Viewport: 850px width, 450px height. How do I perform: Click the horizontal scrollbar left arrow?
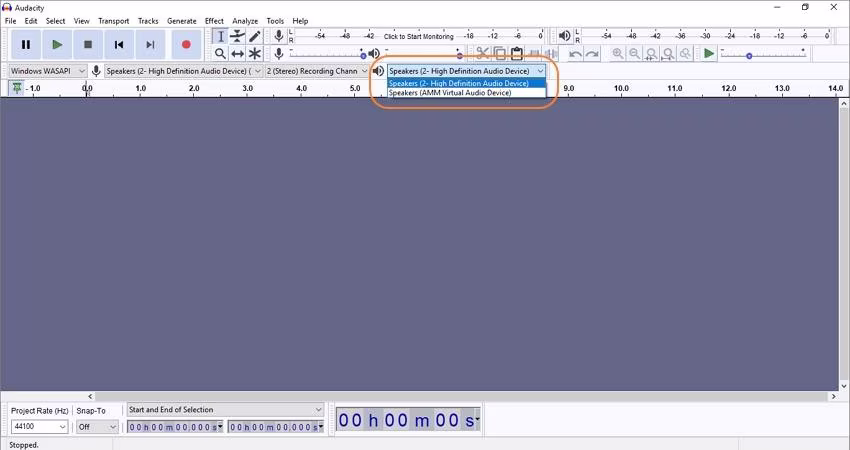[91, 397]
